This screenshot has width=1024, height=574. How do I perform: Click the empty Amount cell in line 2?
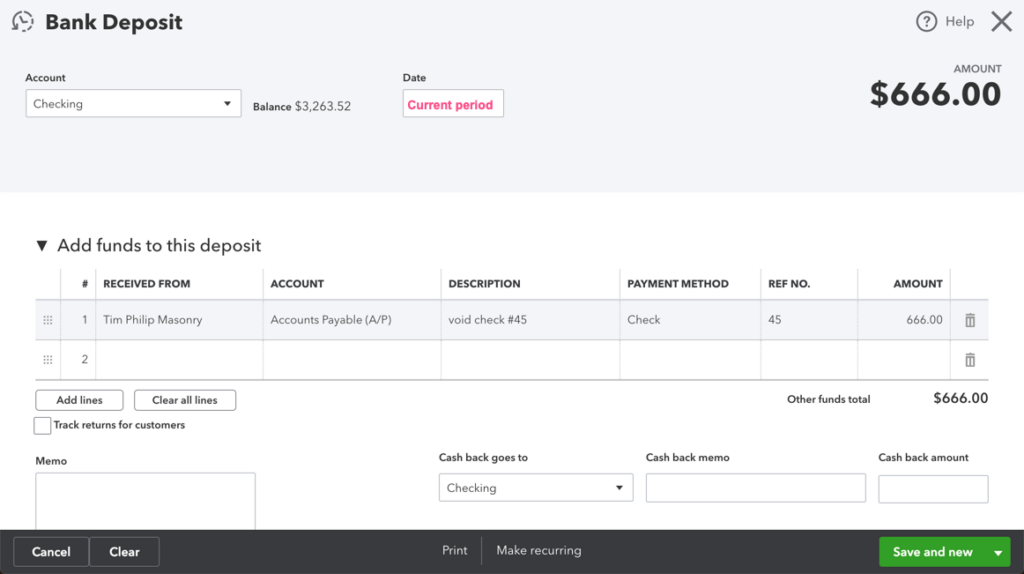tap(904, 360)
